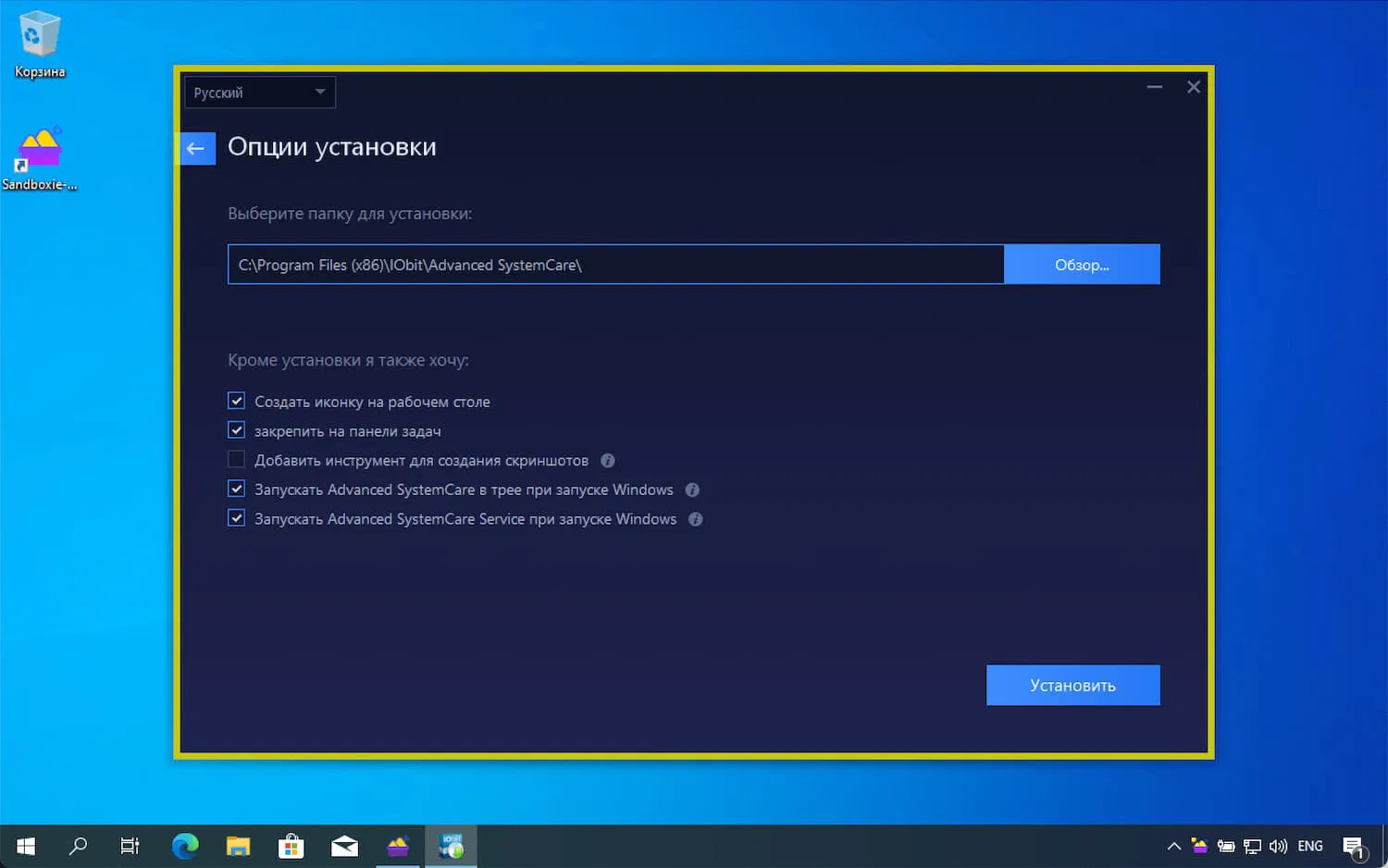Uncheck закрепить на панели задач
1388x868 pixels.
[x=237, y=430]
